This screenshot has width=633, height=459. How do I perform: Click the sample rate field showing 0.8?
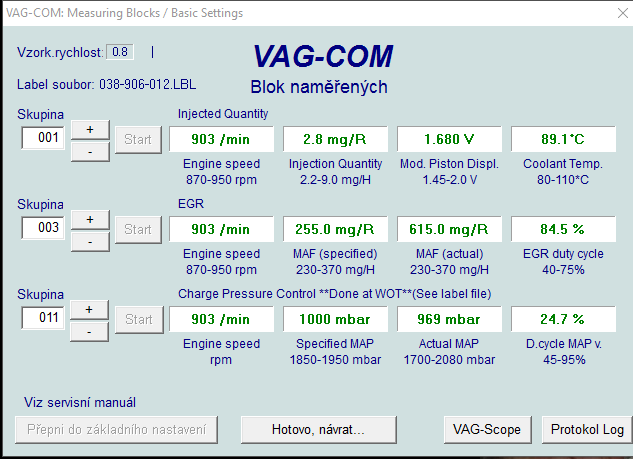coord(120,52)
